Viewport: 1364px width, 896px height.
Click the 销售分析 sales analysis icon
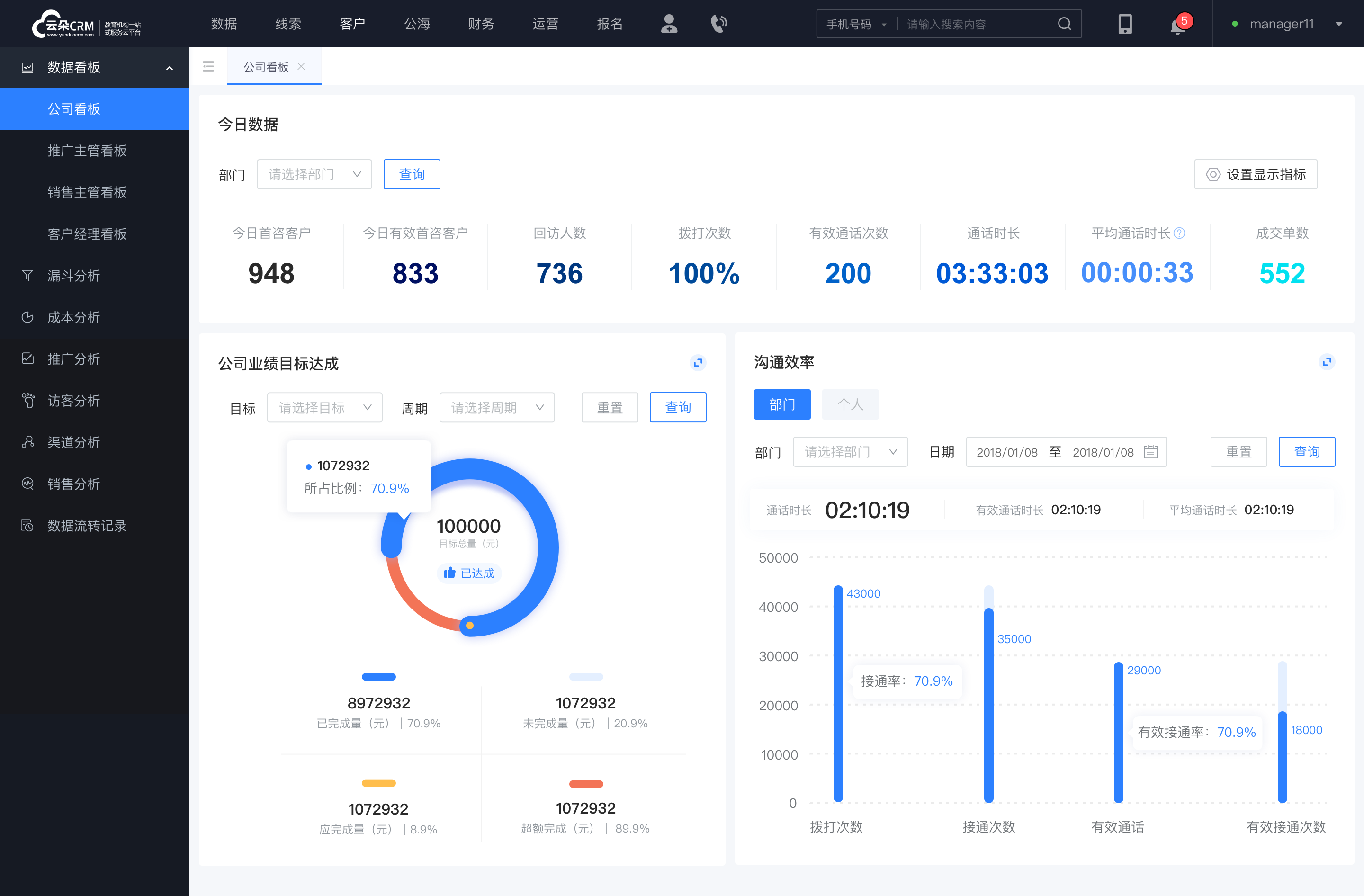[x=27, y=483]
